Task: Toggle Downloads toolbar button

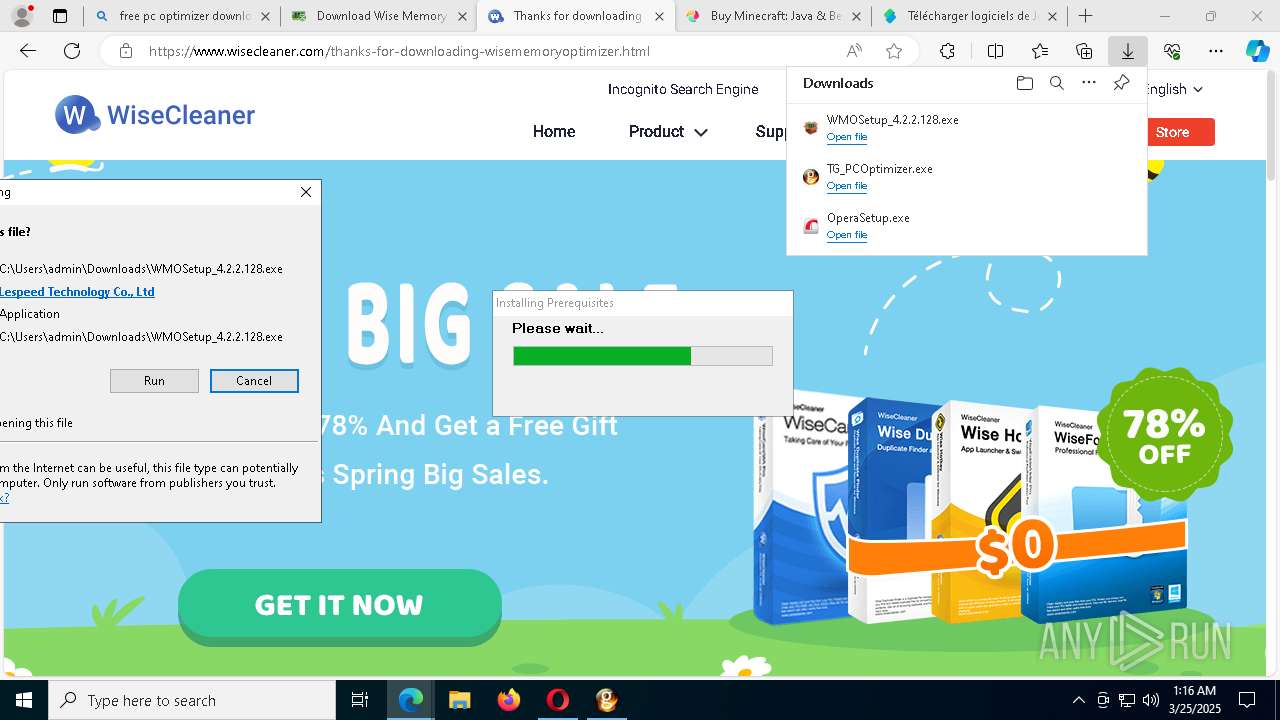Action: click(x=1127, y=51)
